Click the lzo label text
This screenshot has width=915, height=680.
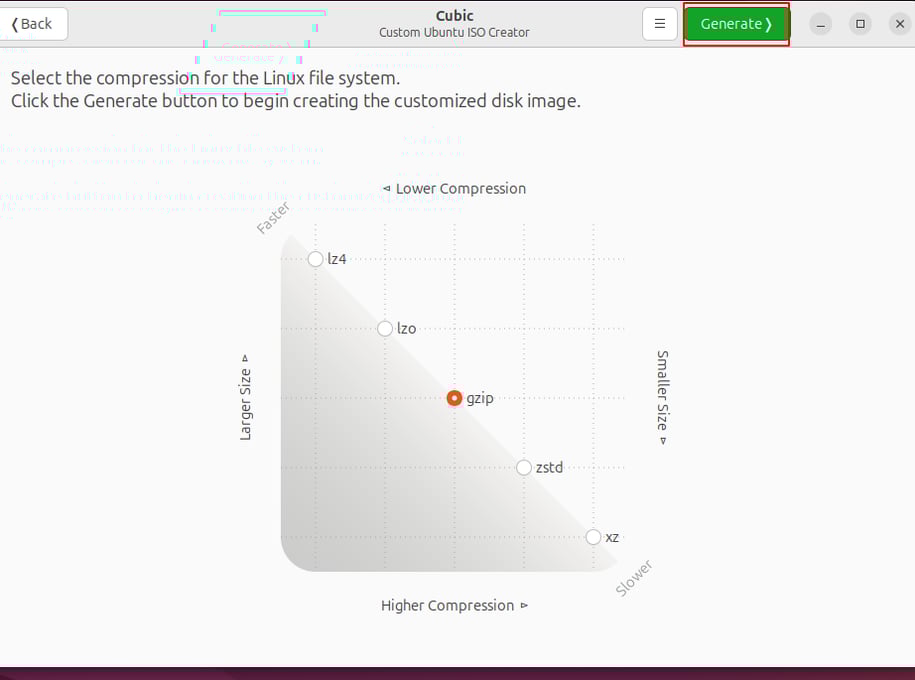[x=406, y=328]
